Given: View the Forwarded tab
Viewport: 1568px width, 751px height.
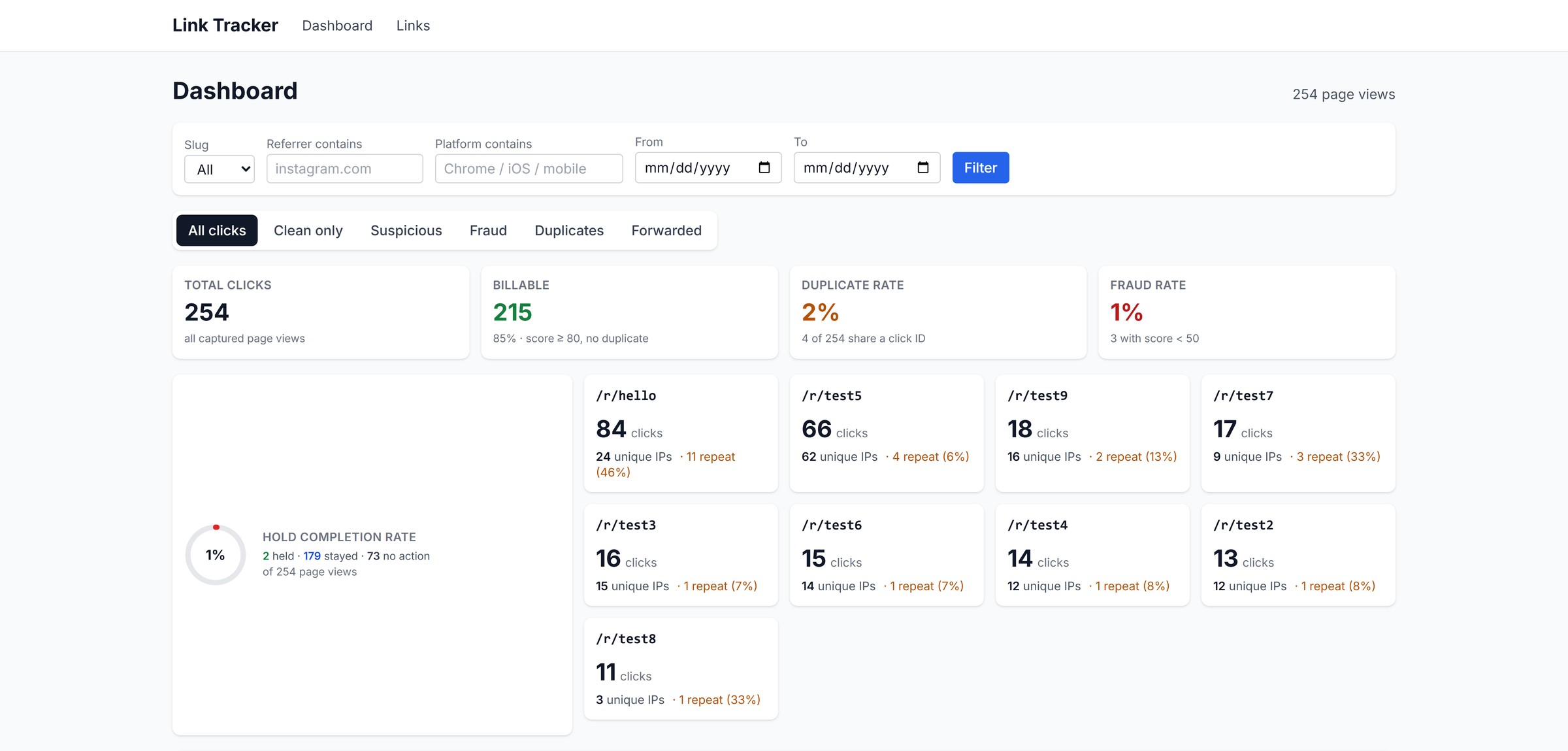Looking at the screenshot, I should pyautogui.click(x=666, y=231).
